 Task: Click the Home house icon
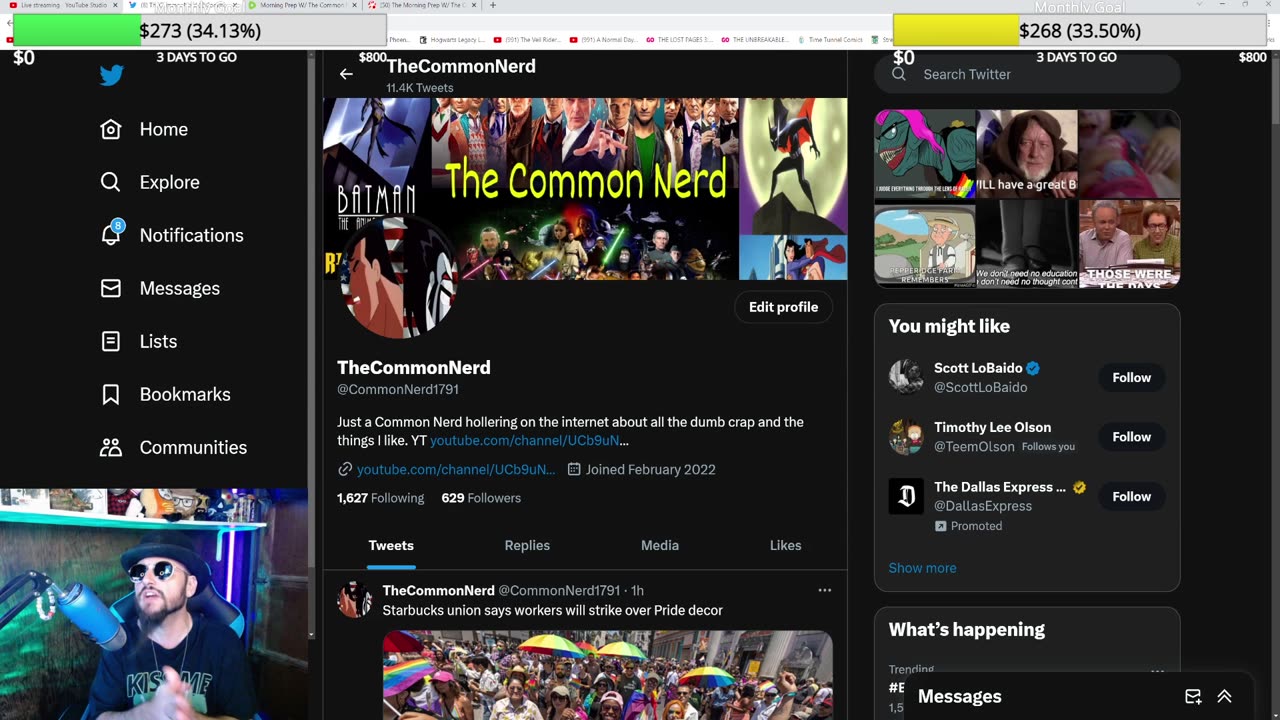pyautogui.click(x=111, y=129)
